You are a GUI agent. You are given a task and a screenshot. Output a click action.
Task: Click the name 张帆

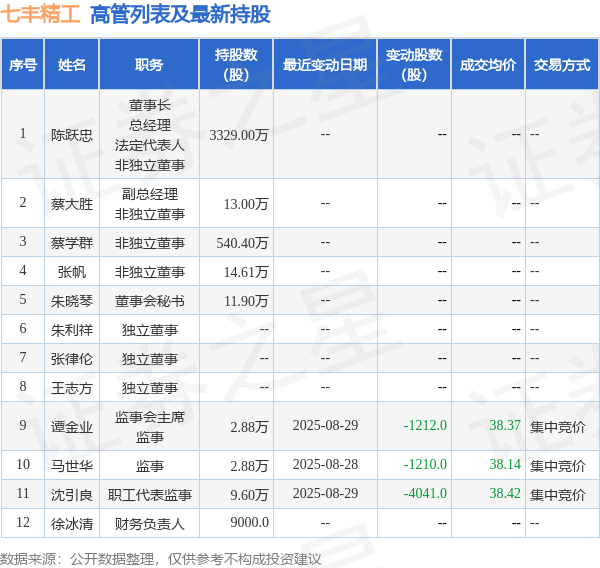coord(72,272)
